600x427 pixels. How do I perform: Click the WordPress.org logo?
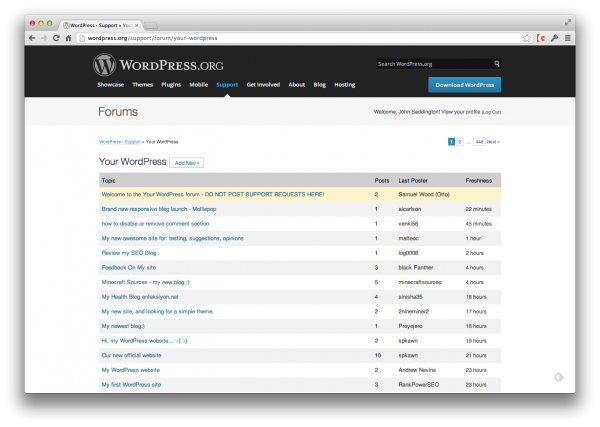pyautogui.click(x=158, y=65)
